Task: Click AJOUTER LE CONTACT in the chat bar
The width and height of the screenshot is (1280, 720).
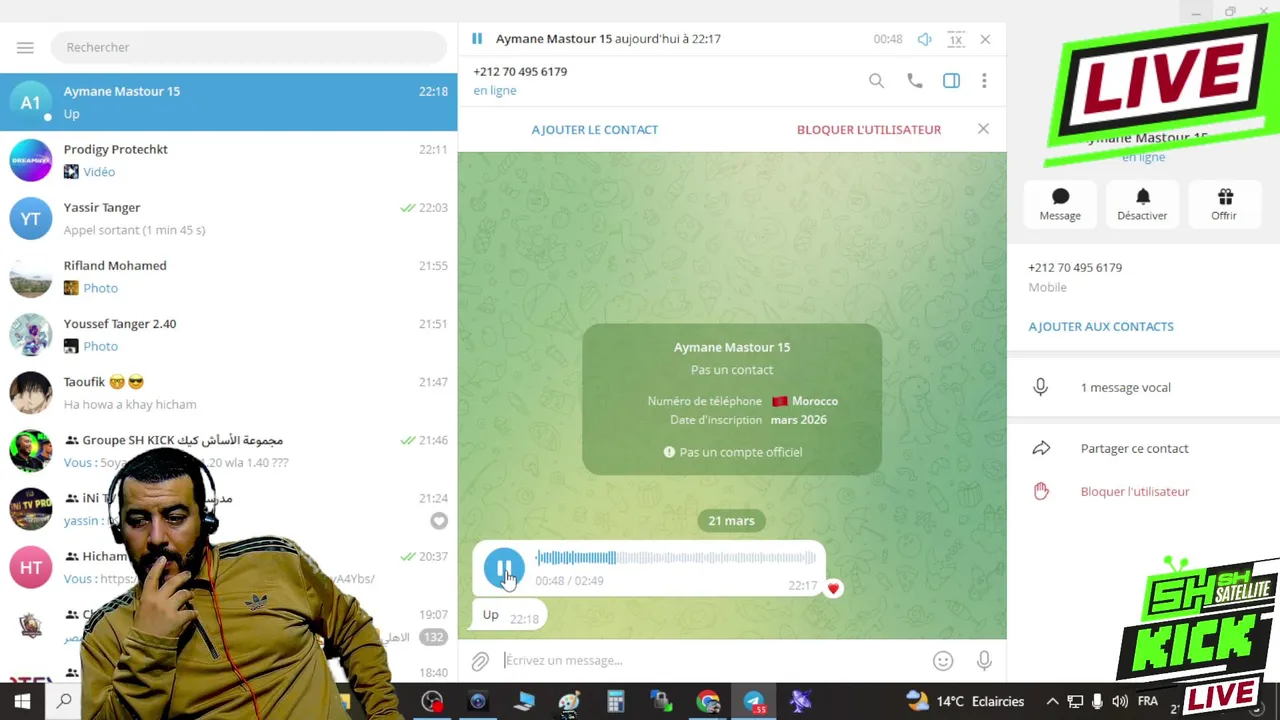Action: click(x=595, y=129)
